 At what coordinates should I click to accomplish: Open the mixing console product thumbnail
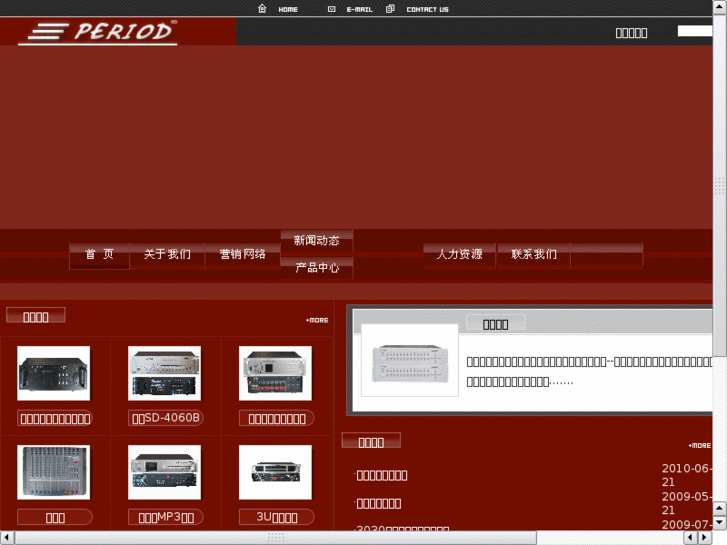tap(53, 472)
